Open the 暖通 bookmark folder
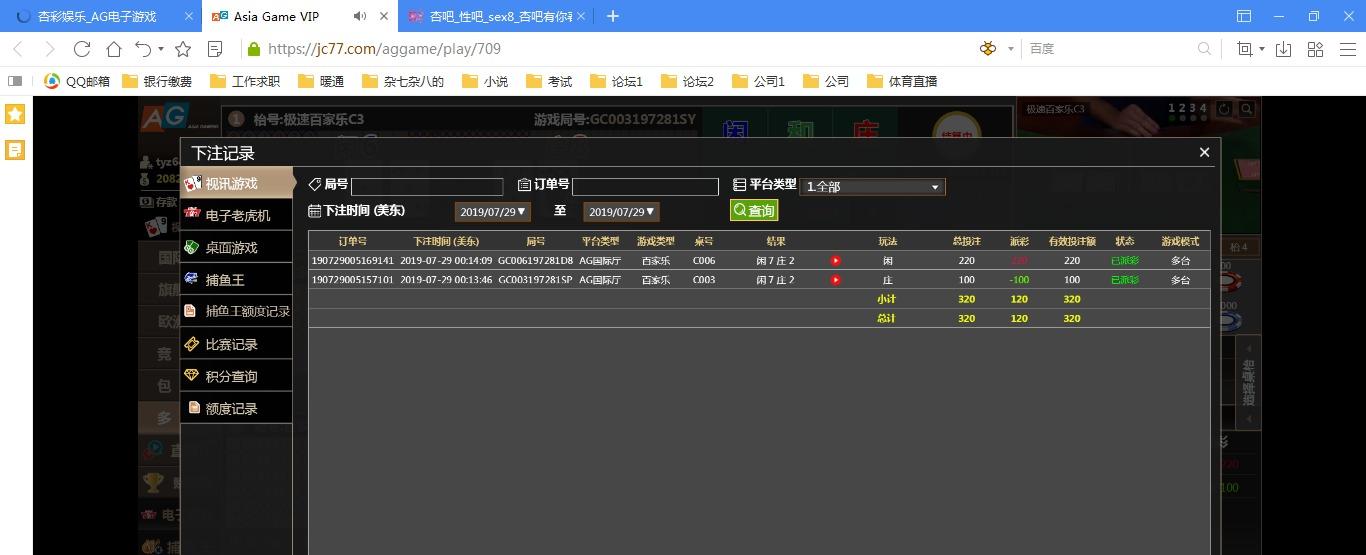Image resolution: width=1366 pixels, height=555 pixels. pos(321,81)
